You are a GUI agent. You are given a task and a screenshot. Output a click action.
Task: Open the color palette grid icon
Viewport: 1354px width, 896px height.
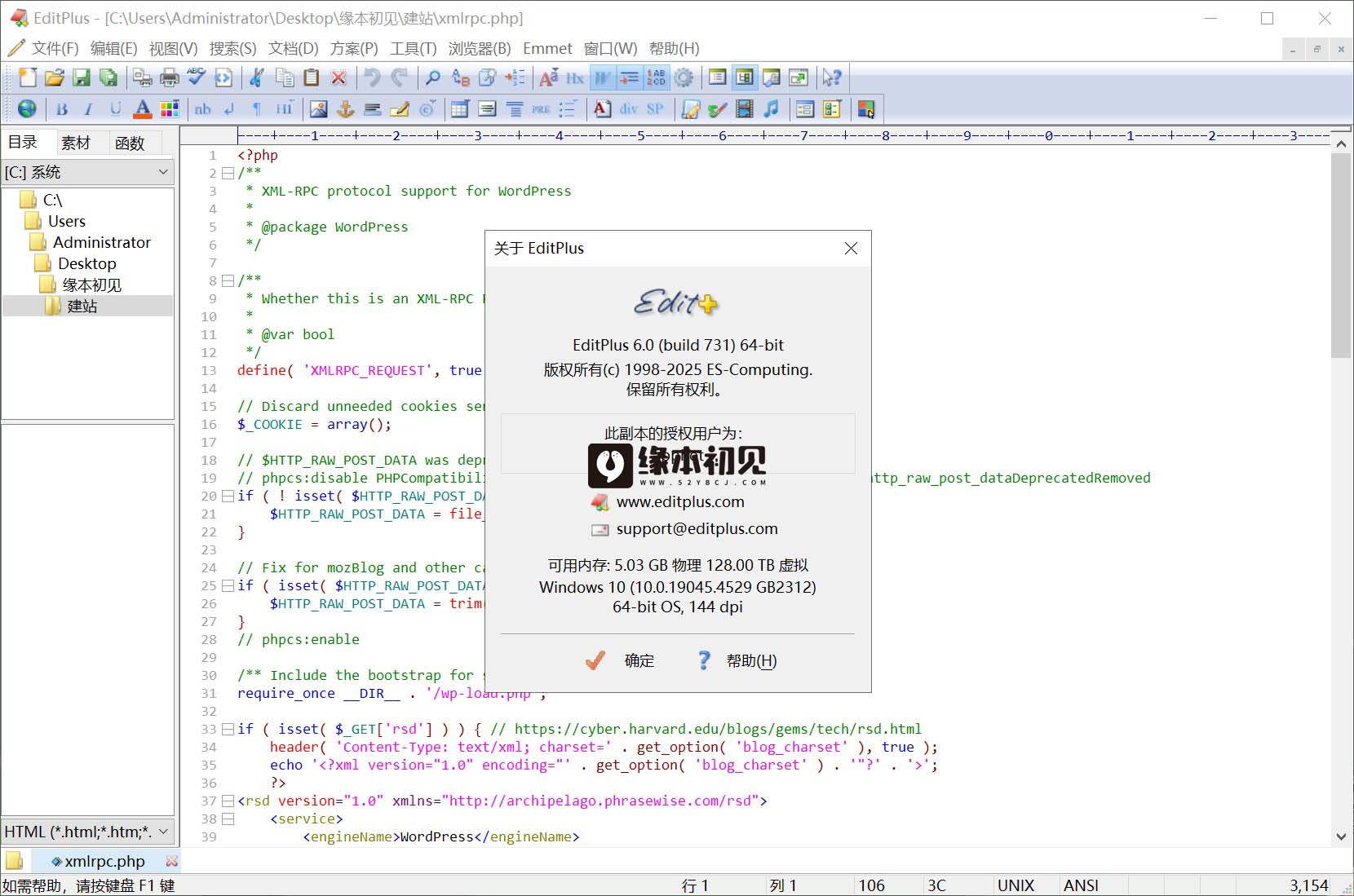click(x=170, y=108)
